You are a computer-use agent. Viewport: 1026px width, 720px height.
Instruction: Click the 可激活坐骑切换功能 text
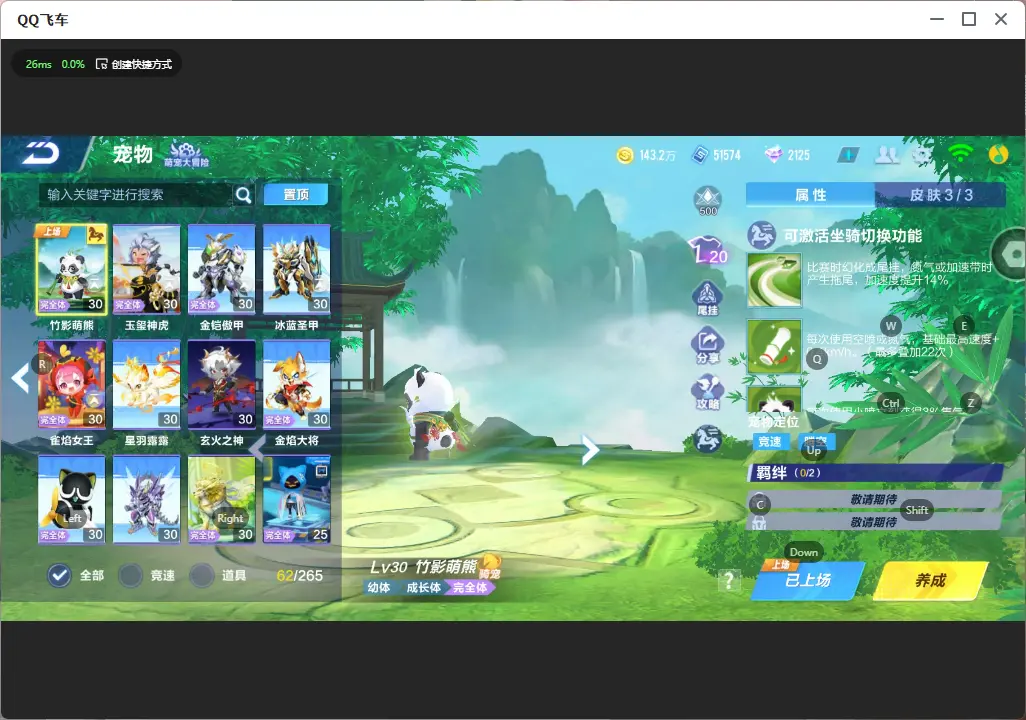pyautogui.click(x=853, y=236)
